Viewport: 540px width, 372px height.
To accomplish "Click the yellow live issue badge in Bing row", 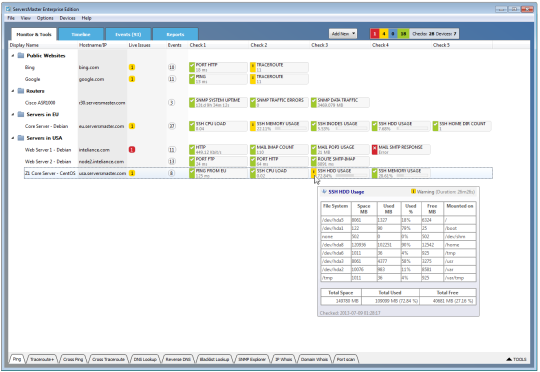I will (x=132, y=67).
